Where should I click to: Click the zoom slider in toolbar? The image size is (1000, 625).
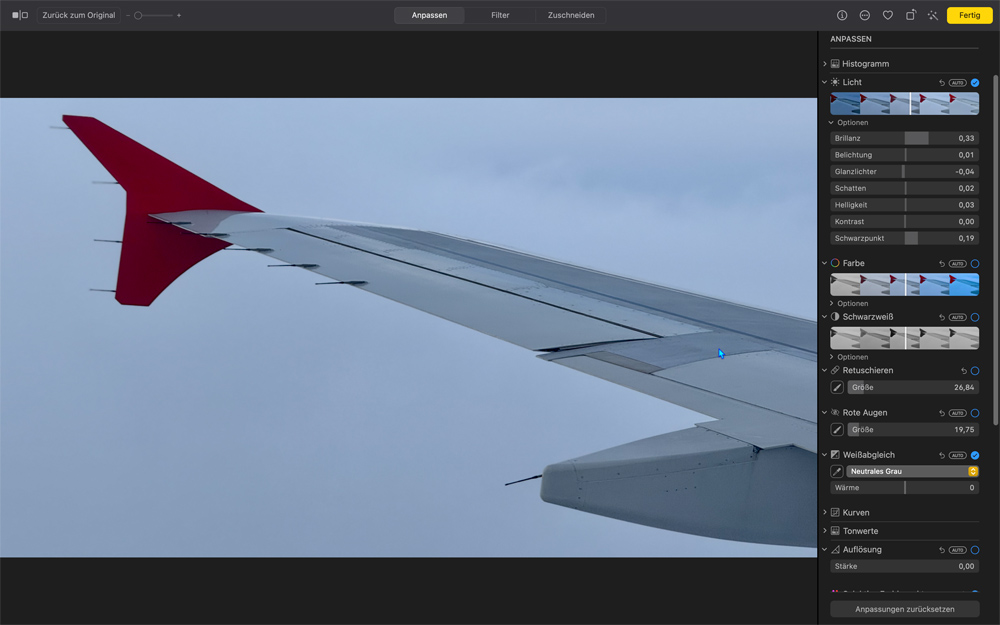(x=153, y=15)
